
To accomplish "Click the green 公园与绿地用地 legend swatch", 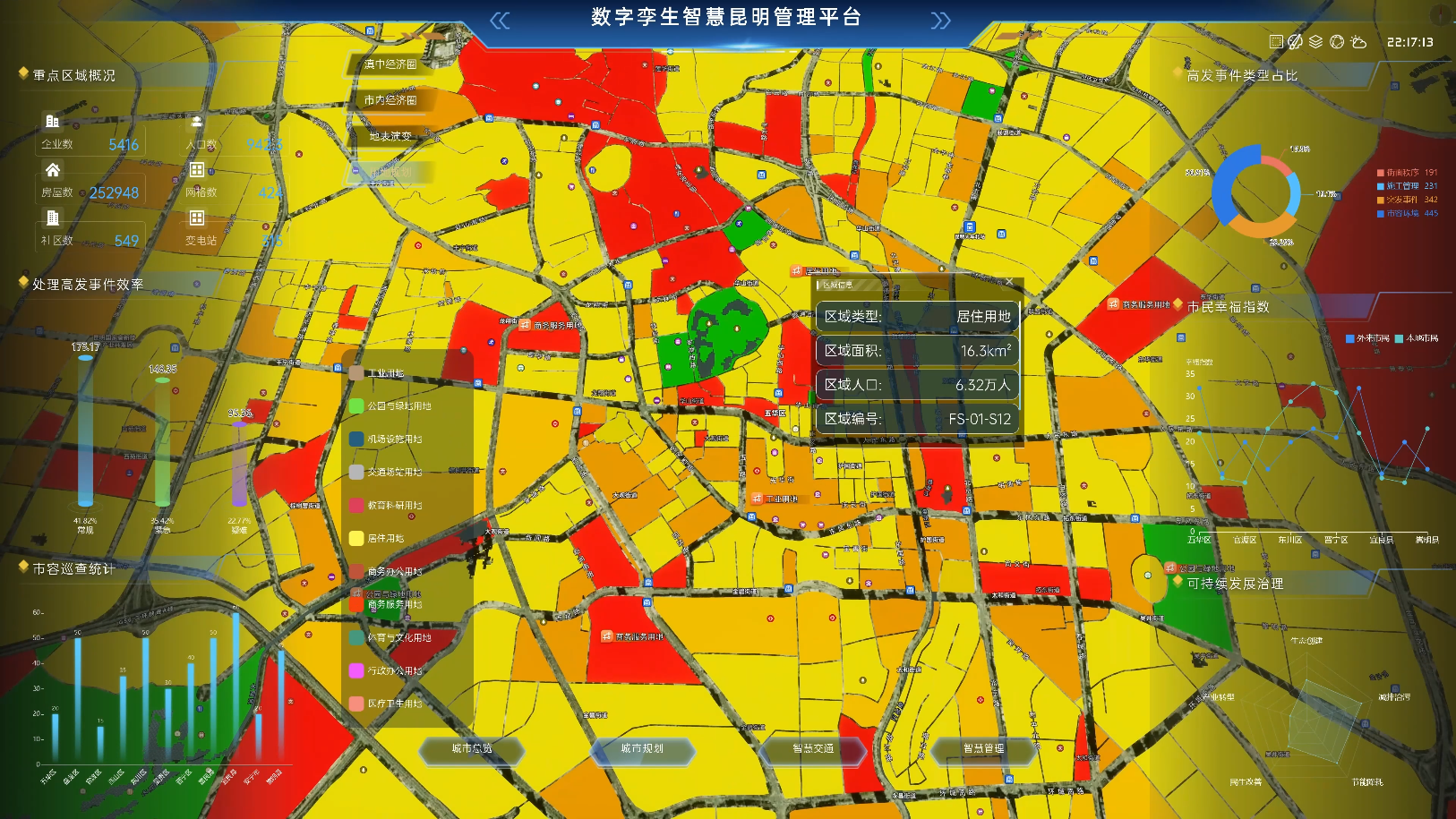I will (x=356, y=406).
